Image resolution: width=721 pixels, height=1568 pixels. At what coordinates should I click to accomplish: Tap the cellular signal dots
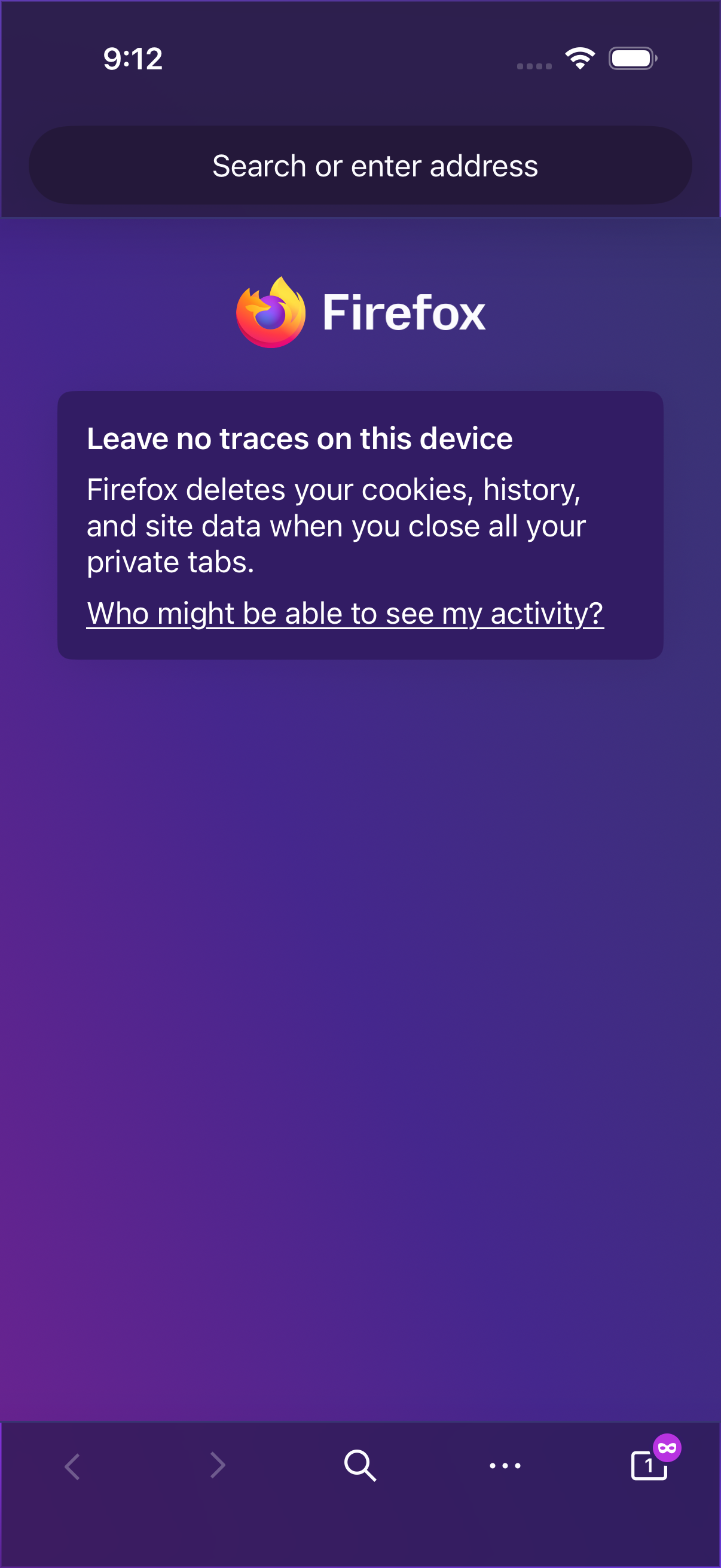534,66
